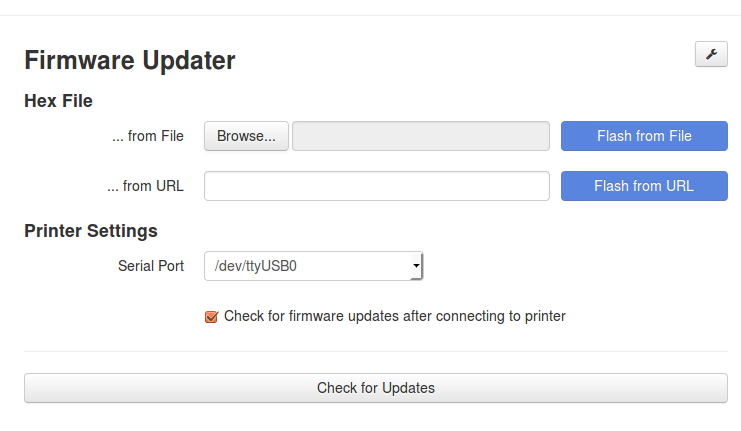The height and width of the screenshot is (431, 741).
Task: Click the Hex File section heading
Action: pos(58,101)
